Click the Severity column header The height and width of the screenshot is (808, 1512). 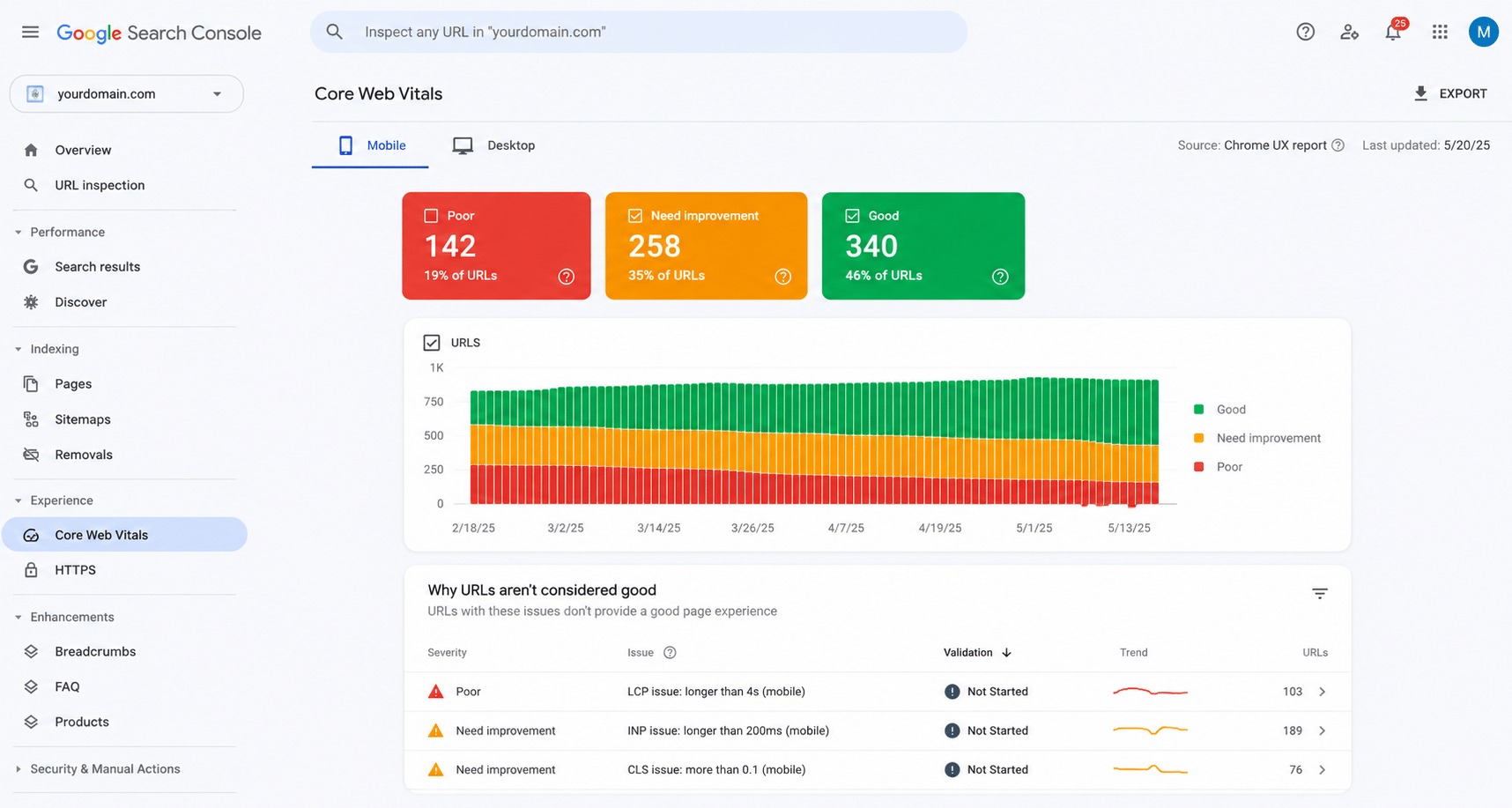[x=447, y=653]
